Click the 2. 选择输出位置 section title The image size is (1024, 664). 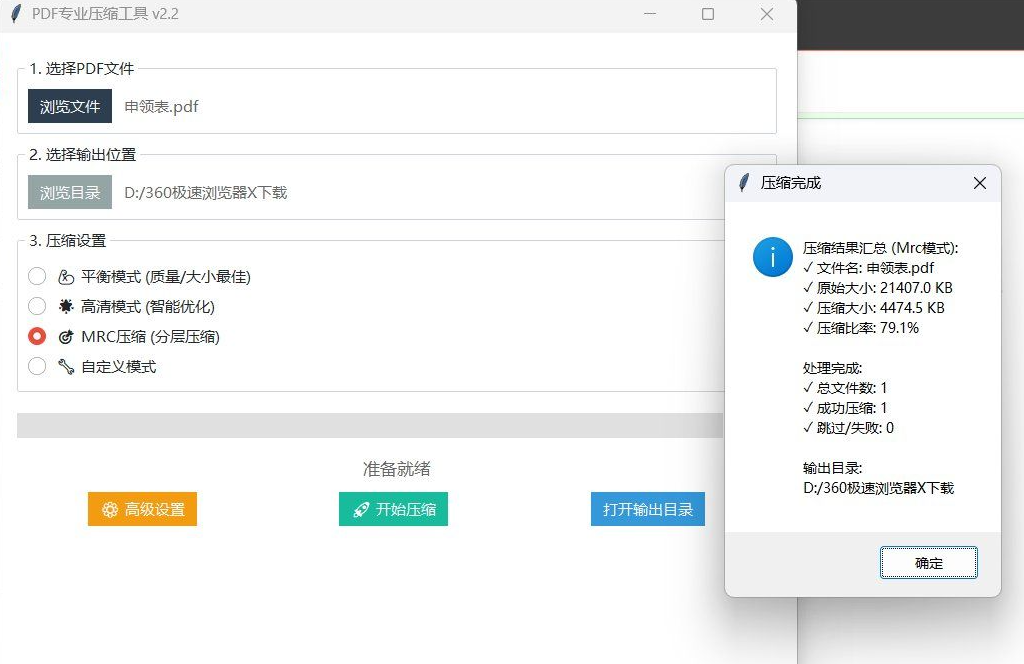83,155
